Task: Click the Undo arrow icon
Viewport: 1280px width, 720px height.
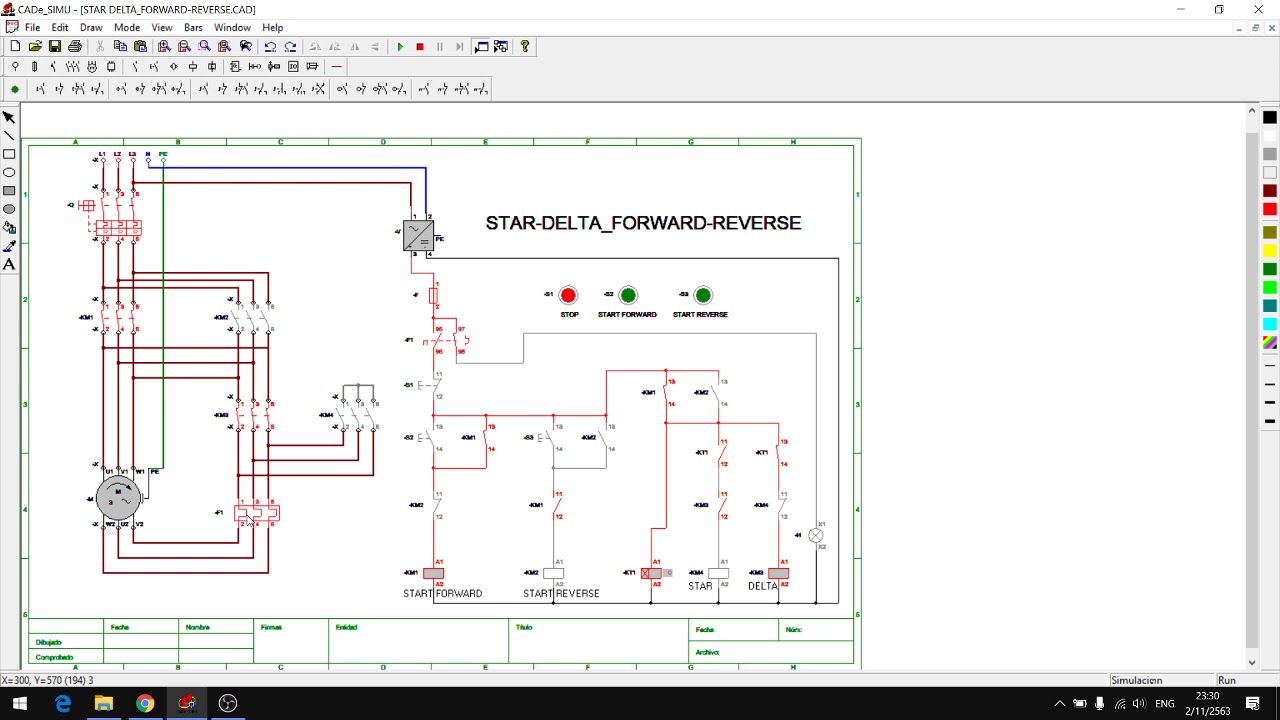Action: [x=270, y=47]
